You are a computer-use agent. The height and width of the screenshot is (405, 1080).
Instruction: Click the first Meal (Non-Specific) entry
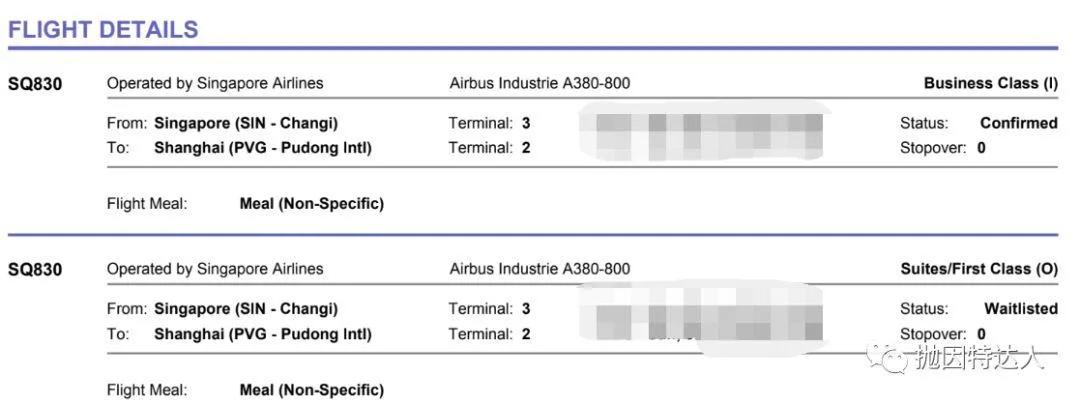point(311,204)
